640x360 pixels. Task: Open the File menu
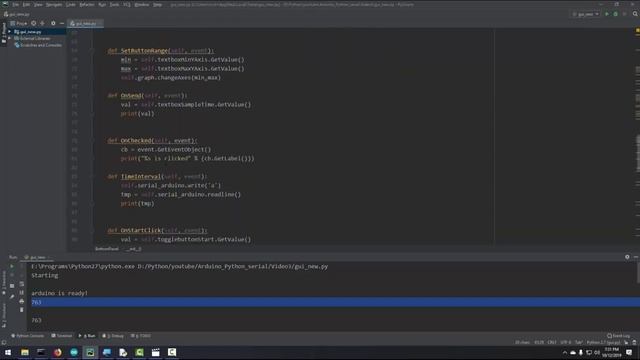(x=16, y=4)
